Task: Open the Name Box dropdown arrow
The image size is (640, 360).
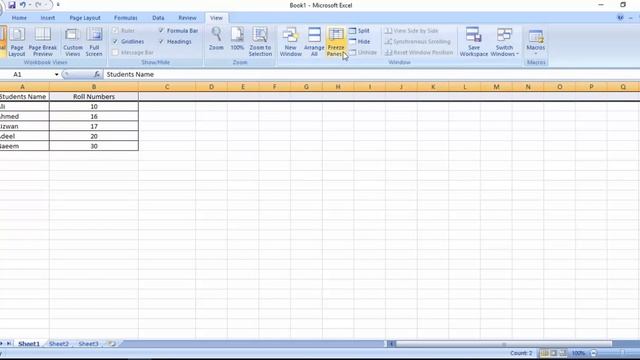Action: (x=56, y=74)
